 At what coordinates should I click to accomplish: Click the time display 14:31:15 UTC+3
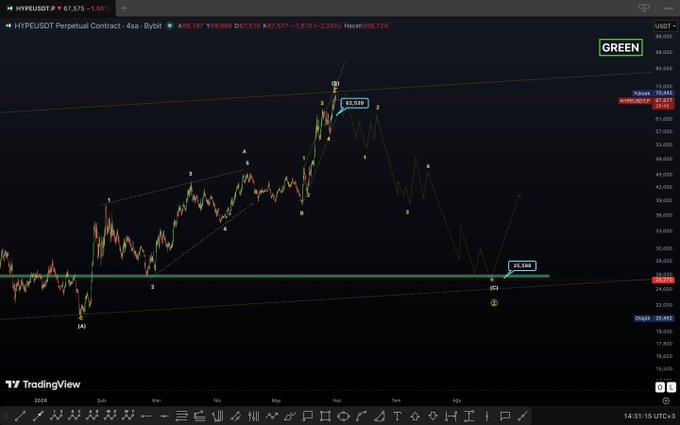pyautogui.click(x=650, y=416)
